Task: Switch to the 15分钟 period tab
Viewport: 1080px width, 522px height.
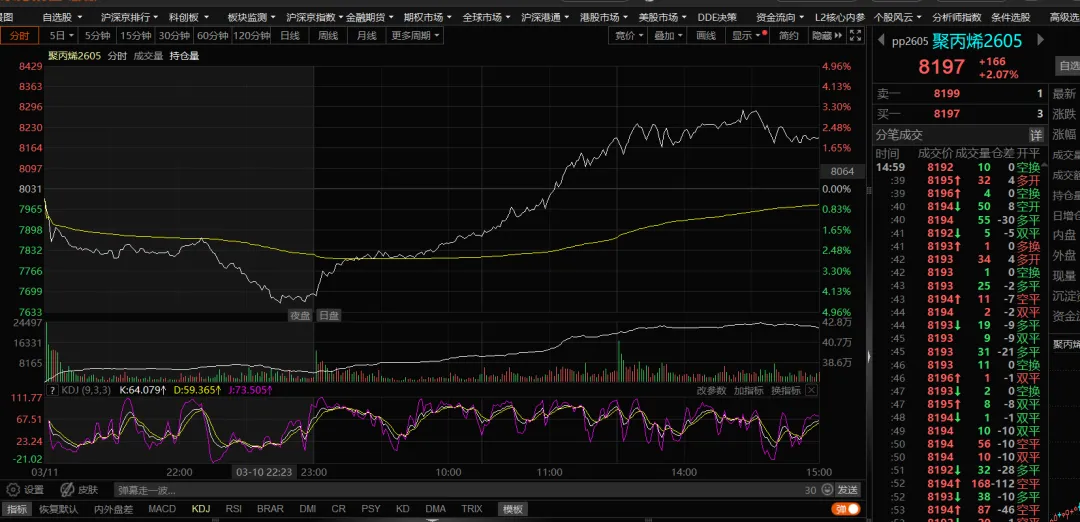Action: [136, 36]
